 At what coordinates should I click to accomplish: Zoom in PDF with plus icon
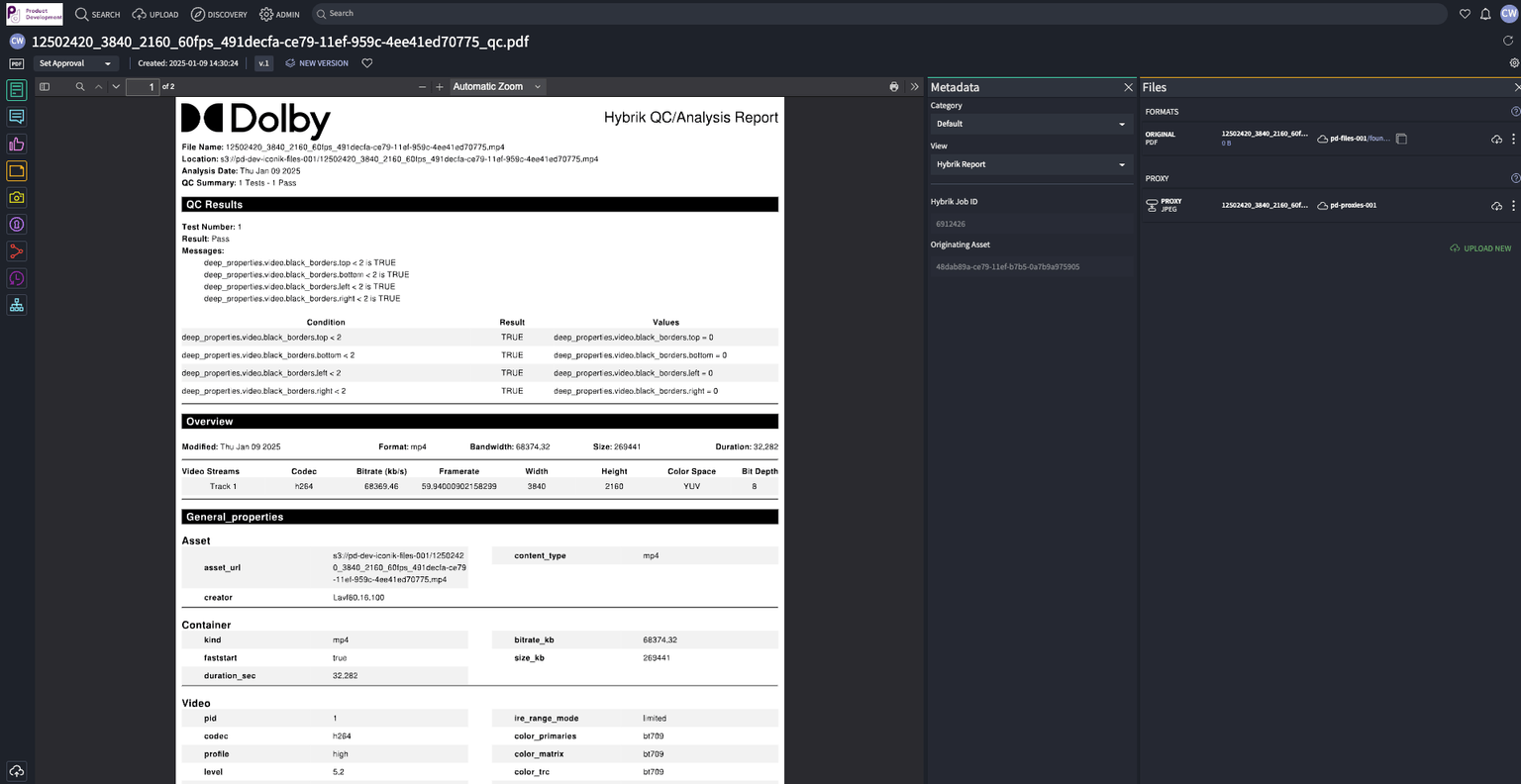pyautogui.click(x=440, y=87)
